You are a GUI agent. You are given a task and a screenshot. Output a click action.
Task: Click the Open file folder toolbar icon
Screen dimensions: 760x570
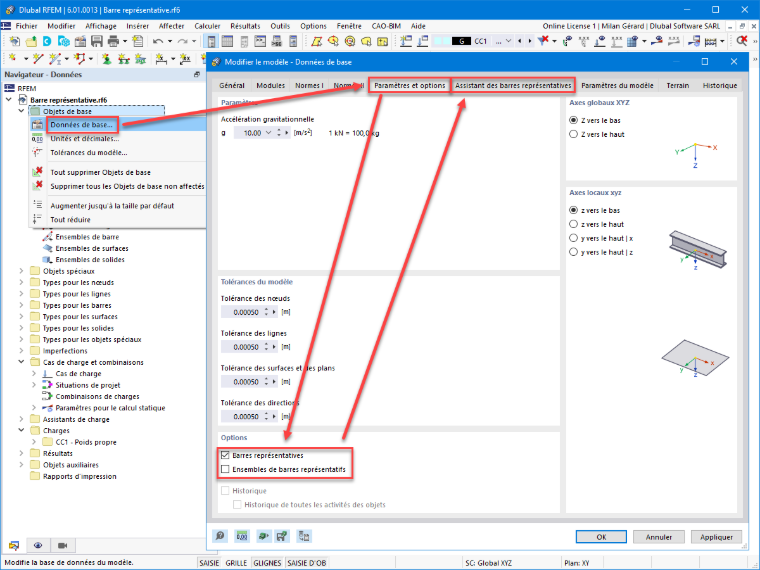tap(31, 41)
